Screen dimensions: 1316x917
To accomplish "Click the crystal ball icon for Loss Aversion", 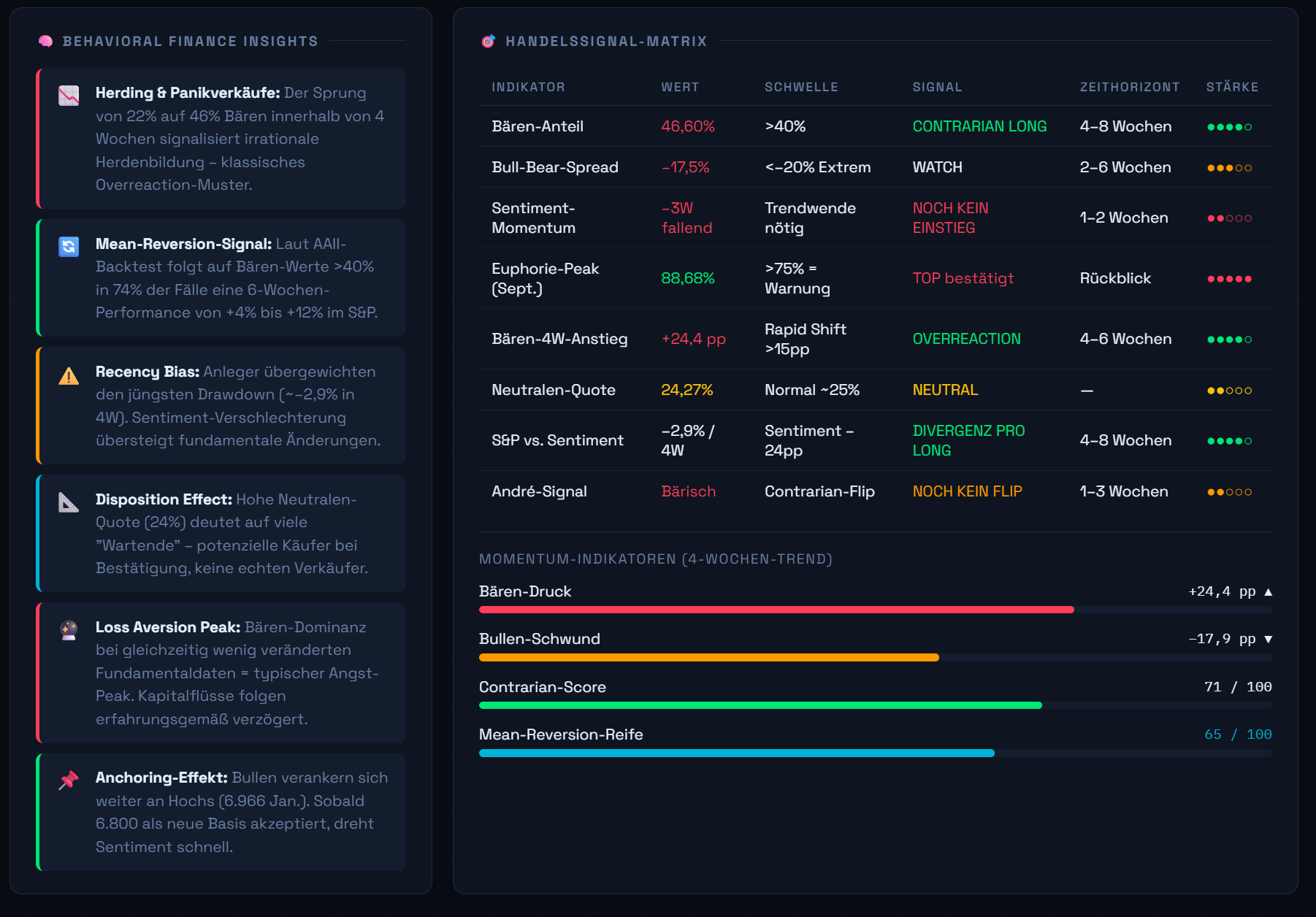I will pyautogui.click(x=69, y=630).
